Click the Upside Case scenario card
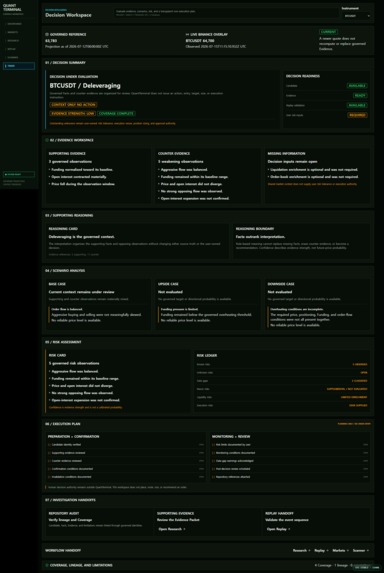This screenshot has height=573, width=384. (x=208, y=304)
